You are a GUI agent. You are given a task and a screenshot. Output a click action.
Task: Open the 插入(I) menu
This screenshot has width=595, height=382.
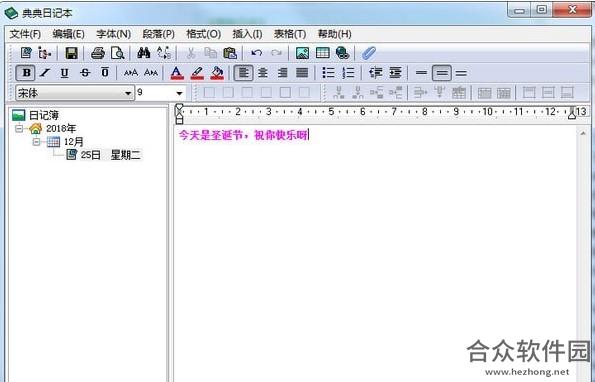click(247, 34)
